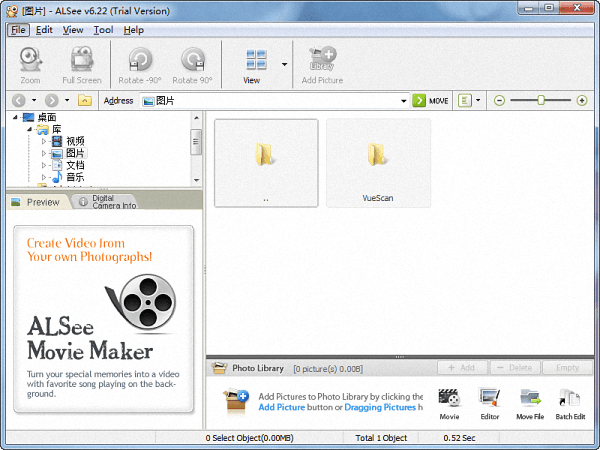Rotate the picture -90 degrees
Image resolution: width=600 pixels, height=450 pixels.
[x=140, y=64]
